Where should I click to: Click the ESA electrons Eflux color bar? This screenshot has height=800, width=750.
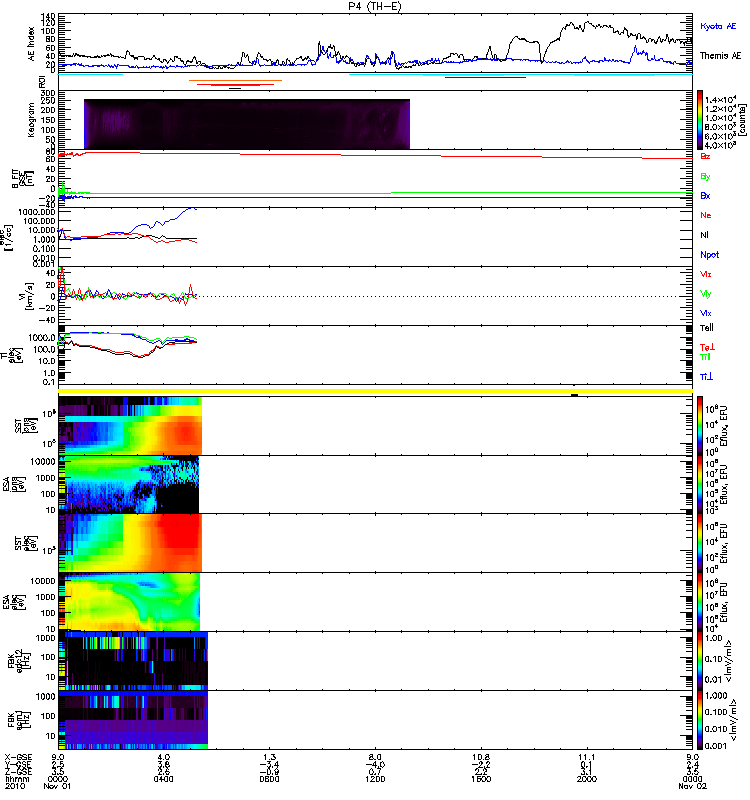pos(700,602)
